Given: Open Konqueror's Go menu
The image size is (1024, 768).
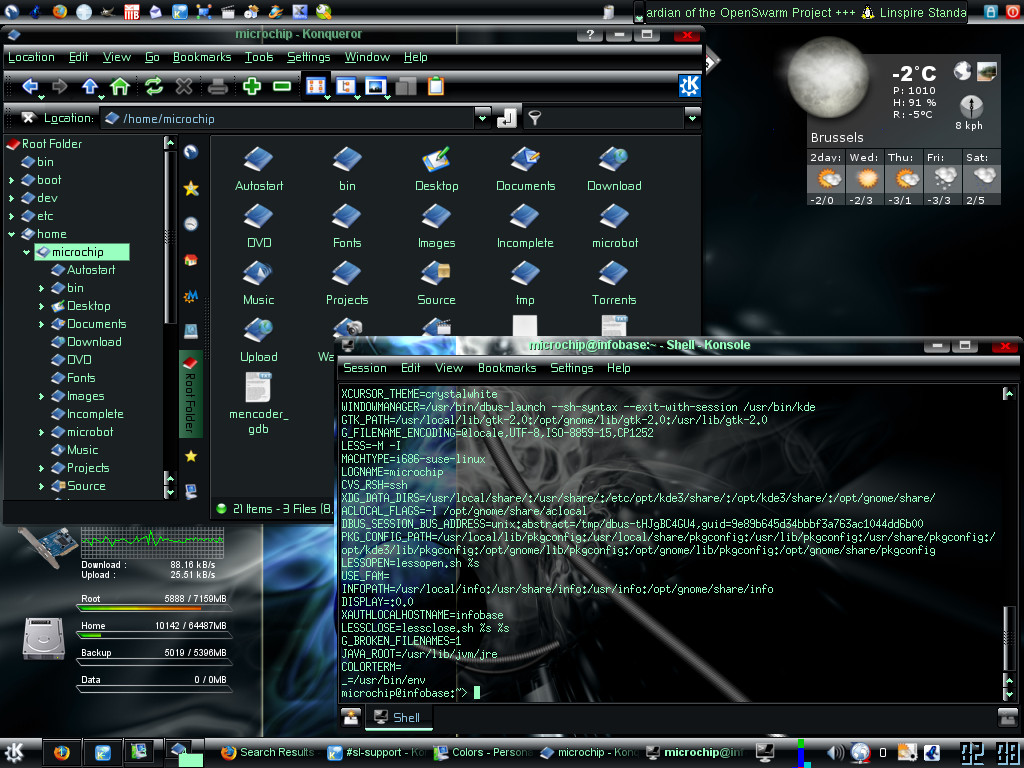Looking at the screenshot, I should pyautogui.click(x=152, y=57).
